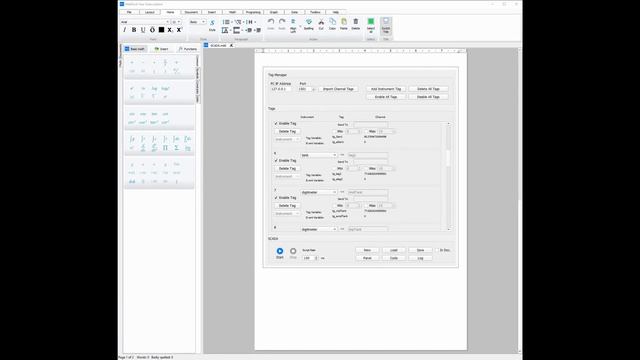Click the Tags list vertical scrollbar
Viewport: 640px width, 360px height.
click(448, 176)
